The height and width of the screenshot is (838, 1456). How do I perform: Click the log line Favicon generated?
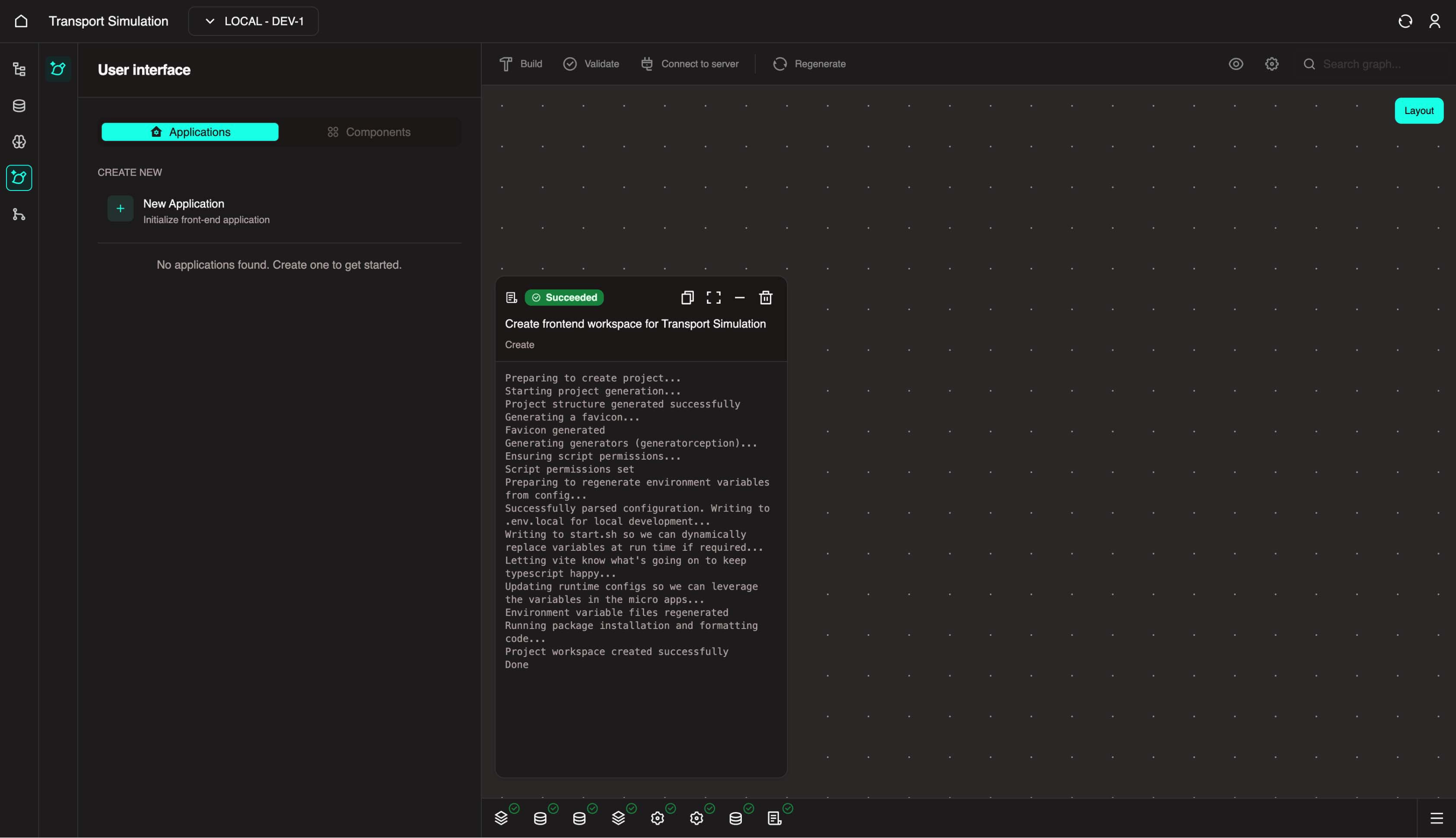point(555,430)
